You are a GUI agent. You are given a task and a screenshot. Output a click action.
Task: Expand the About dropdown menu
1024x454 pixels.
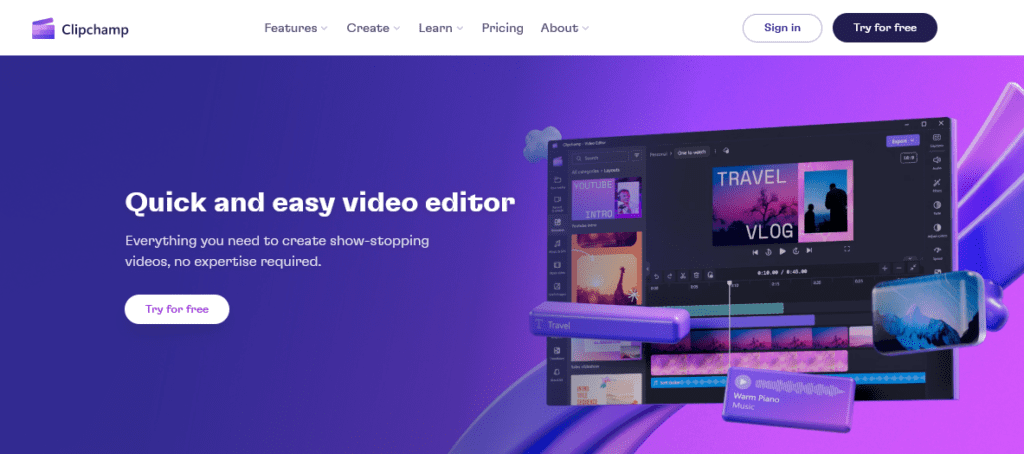(564, 28)
